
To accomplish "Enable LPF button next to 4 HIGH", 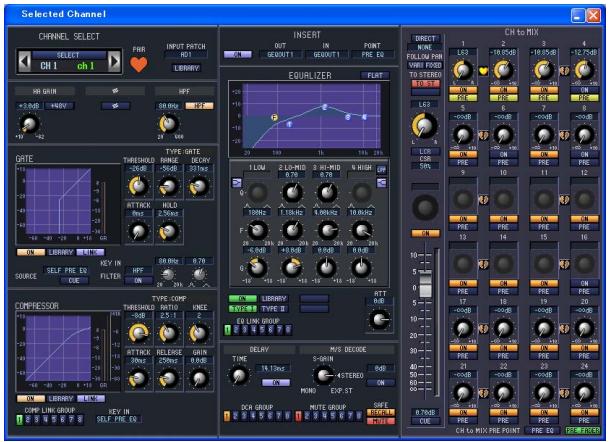I will coord(381,170).
